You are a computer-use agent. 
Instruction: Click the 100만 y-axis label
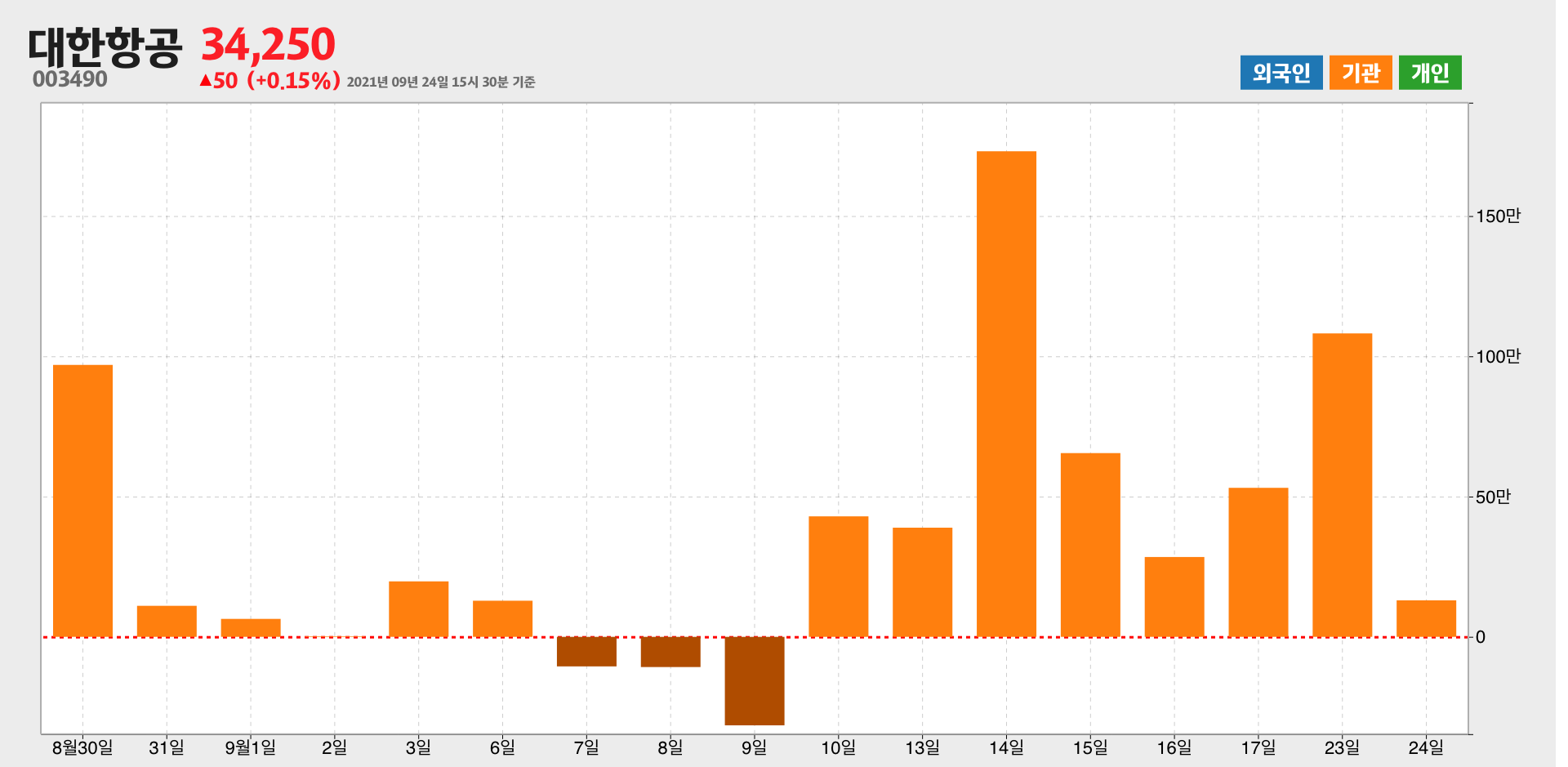(x=1498, y=357)
